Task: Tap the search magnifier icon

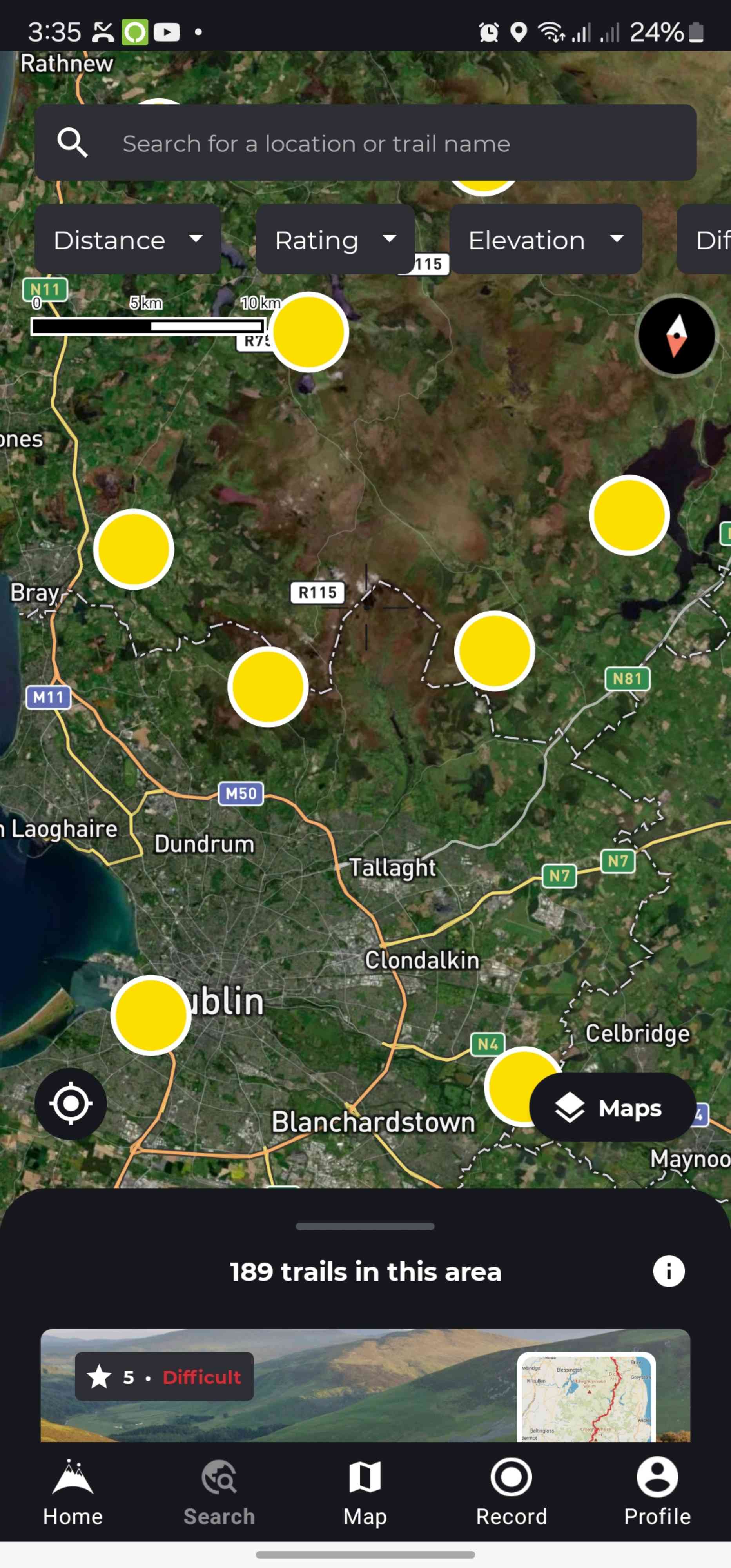Action: [73, 143]
